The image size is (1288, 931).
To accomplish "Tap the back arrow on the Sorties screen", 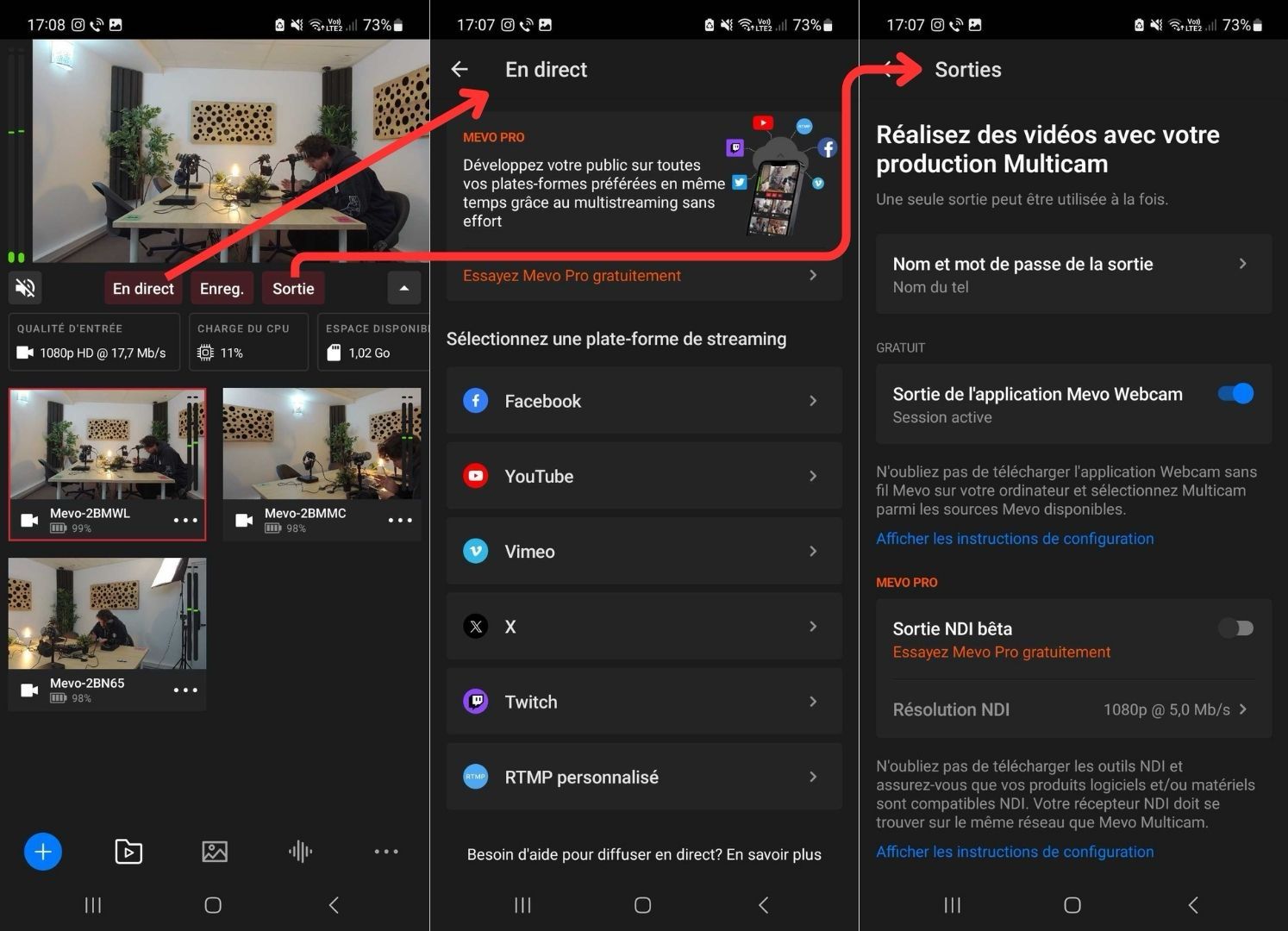I will [x=890, y=69].
